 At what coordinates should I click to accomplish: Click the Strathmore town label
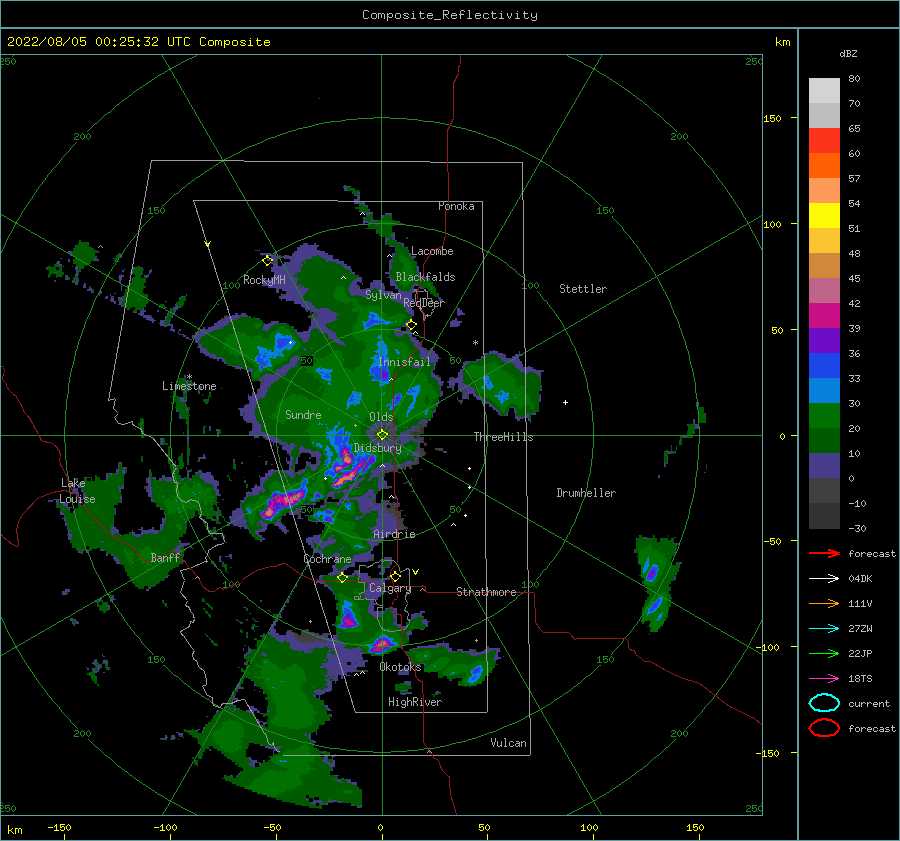pyautogui.click(x=486, y=592)
